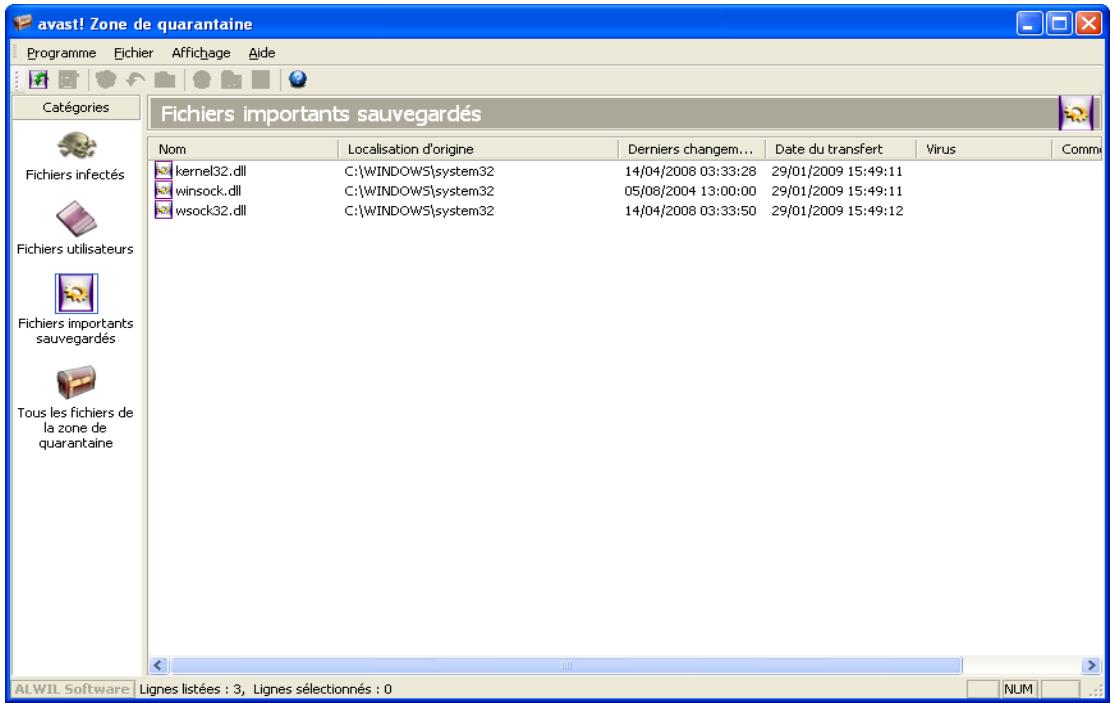This screenshot has height=703, width=1115.
Task: Click the Catégories panel header
Action: [x=76, y=107]
